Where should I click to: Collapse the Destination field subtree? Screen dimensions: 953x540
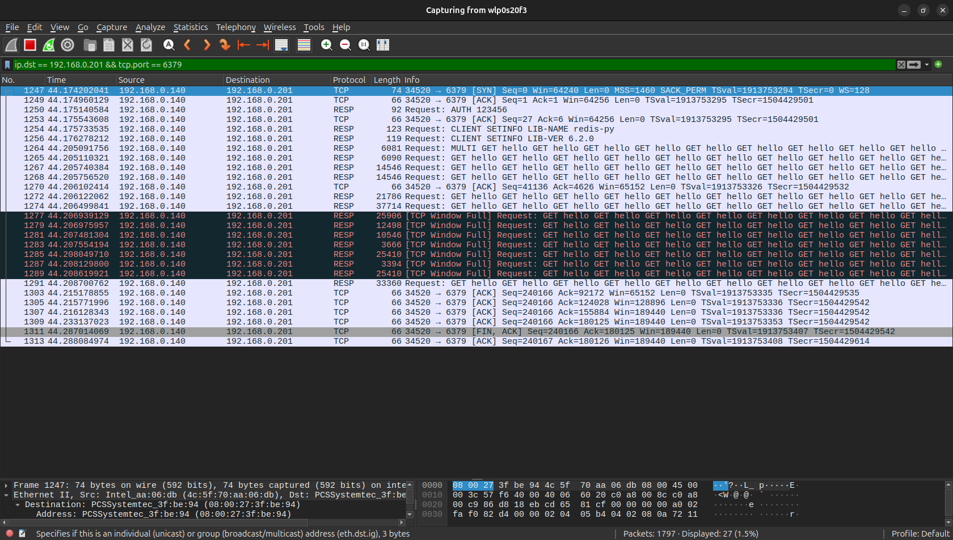click(17, 504)
